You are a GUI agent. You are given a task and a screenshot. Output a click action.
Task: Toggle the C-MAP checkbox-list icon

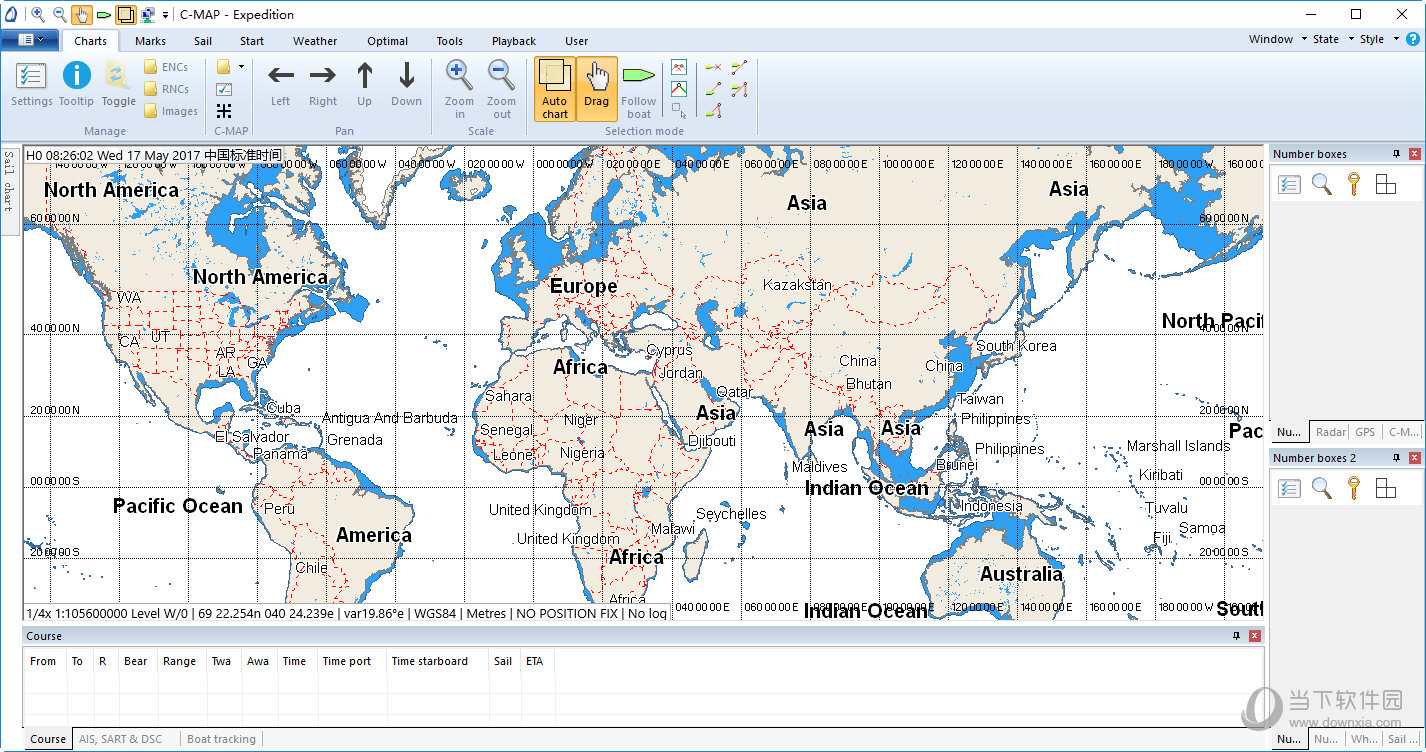click(x=224, y=89)
